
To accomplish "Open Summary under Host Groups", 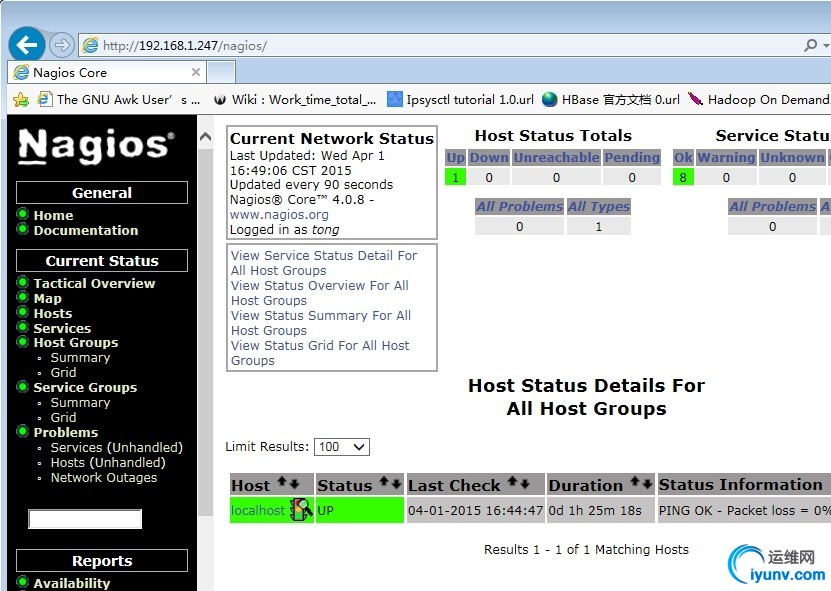I will (x=81, y=358).
